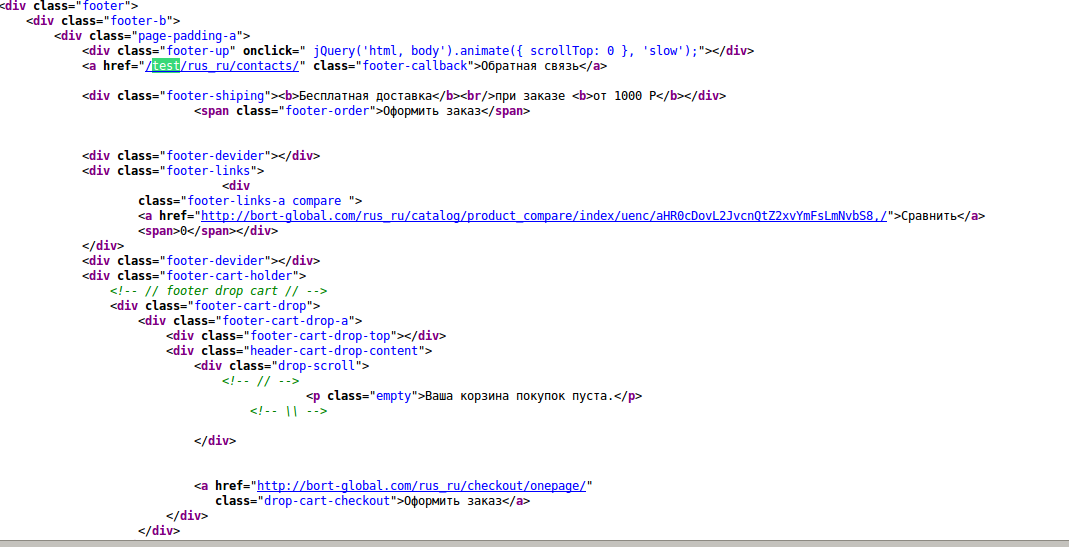The image size is (1069, 547).
Task: Open the checkout/onepage URL link
Action: point(421,486)
